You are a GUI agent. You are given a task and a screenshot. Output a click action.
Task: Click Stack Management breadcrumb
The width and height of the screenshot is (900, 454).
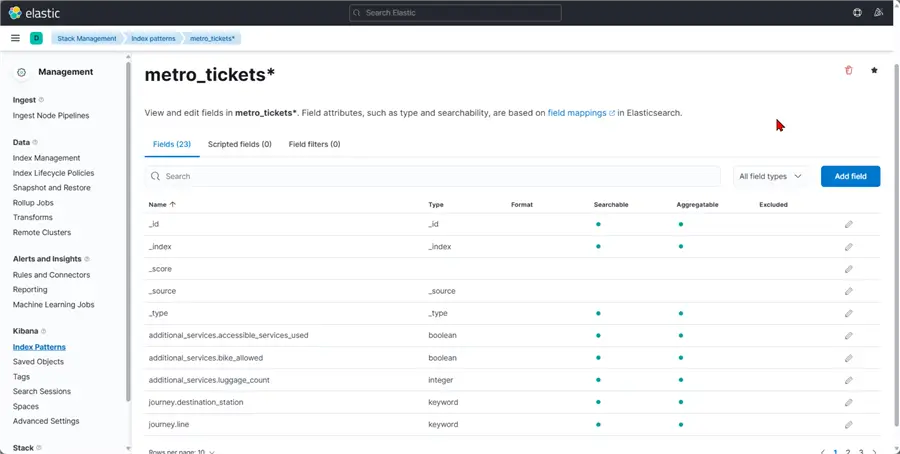[87, 38]
